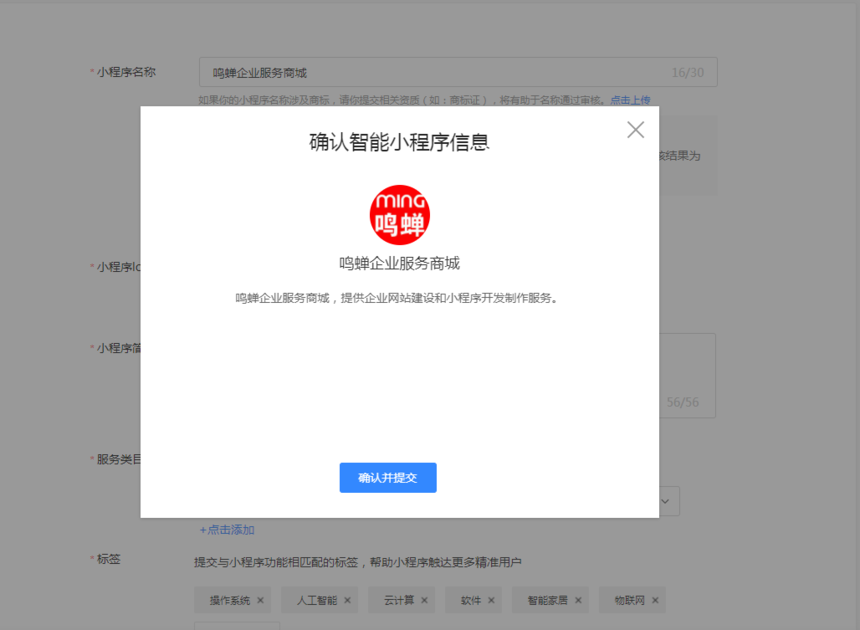Click the dialog title 确认智能小程序信息
Screen dimensions: 860x630
pos(399,142)
